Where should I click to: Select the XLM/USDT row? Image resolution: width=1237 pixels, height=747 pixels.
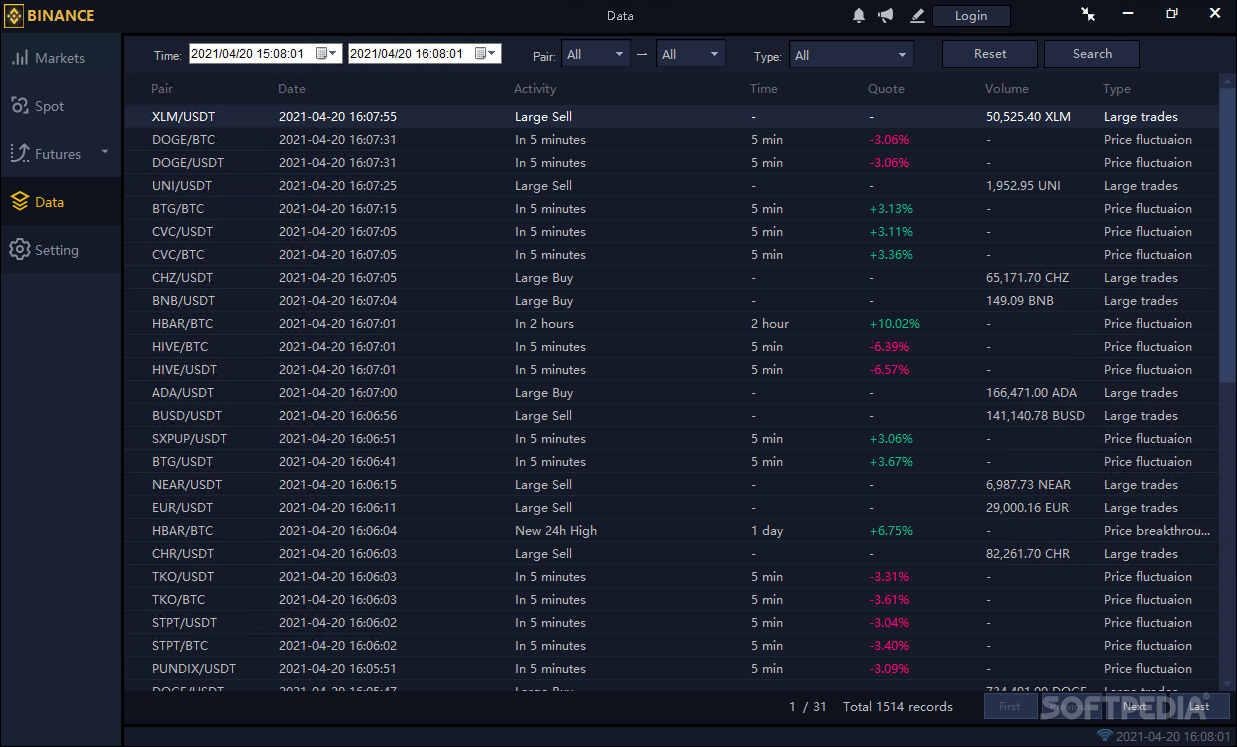(671, 117)
